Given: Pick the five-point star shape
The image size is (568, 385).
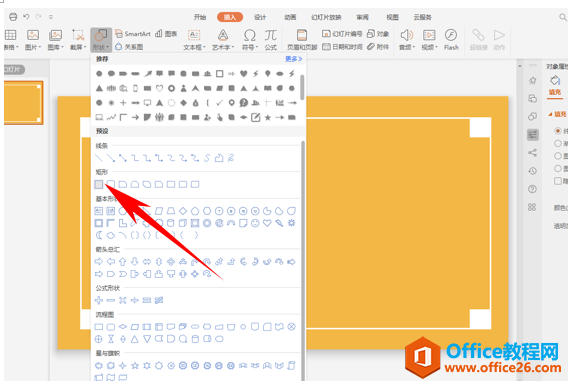Looking at the screenshot, I should 135,365.
